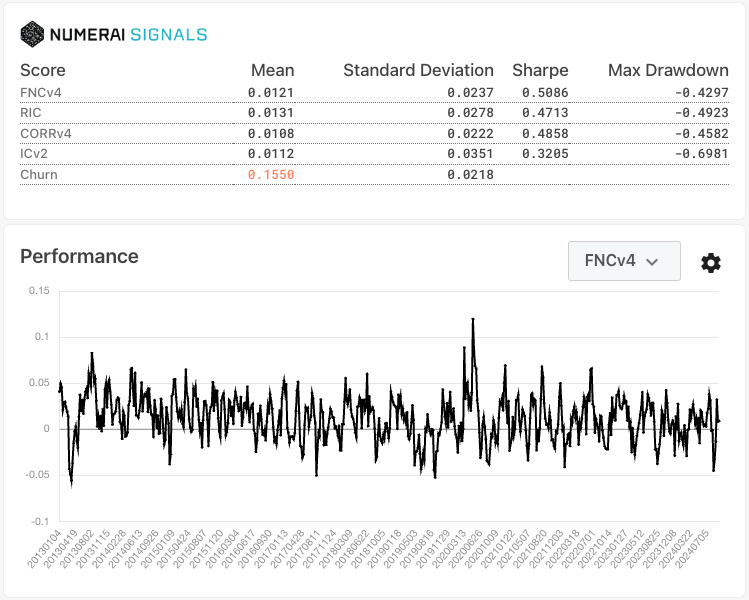Click the Max Drawdown column header
749x600 pixels.
pyautogui.click(x=667, y=70)
